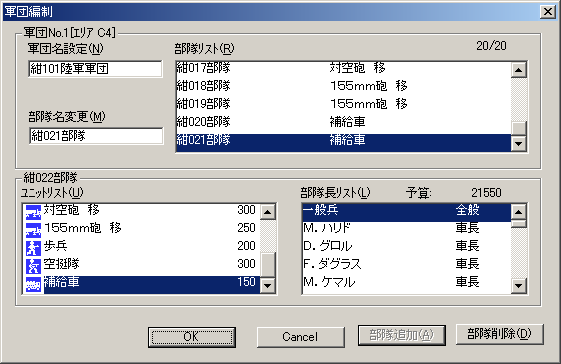The height and width of the screenshot is (364, 561).
Task: Click the 部隊削除(D) button
Action: pyautogui.click(x=500, y=334)
